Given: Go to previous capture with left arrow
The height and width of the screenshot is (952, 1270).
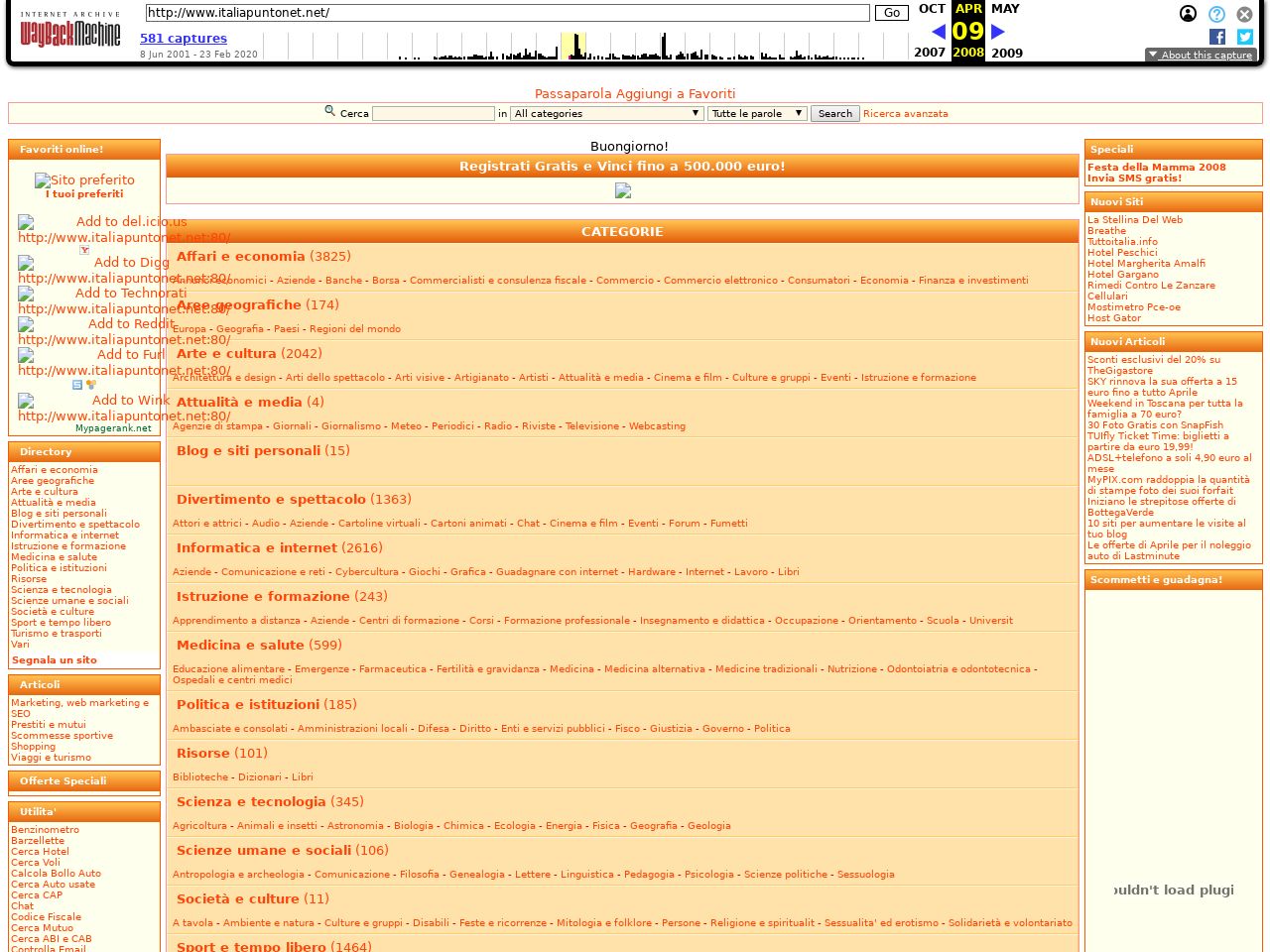Looking at the screenshot, I should pyautogui.click(x=938, y=32).
